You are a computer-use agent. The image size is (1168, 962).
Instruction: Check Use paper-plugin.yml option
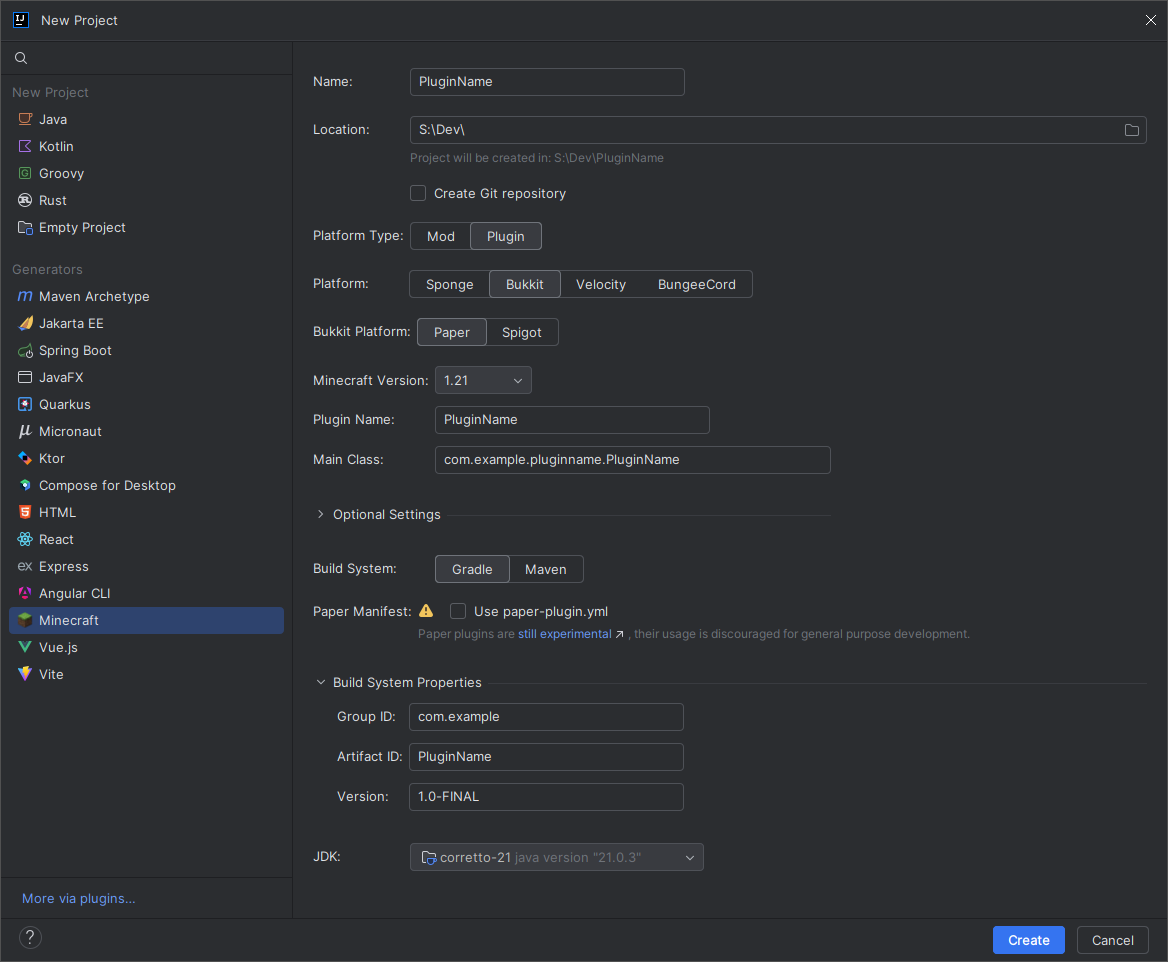click(x=458, y=611)
